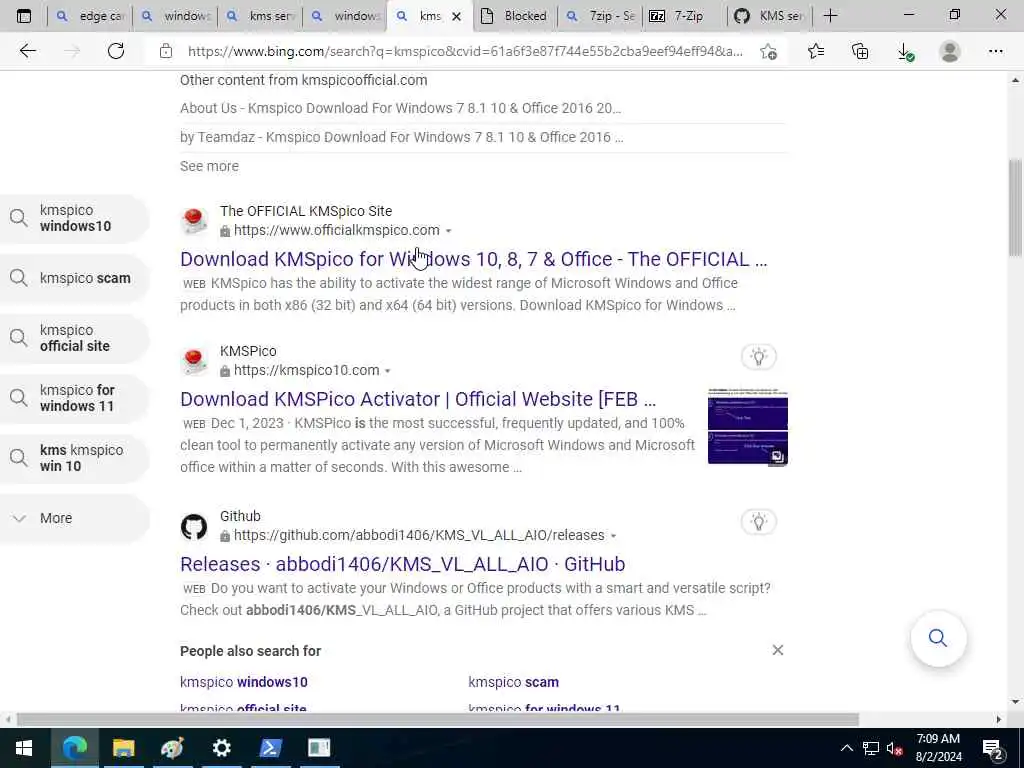Image resolution: width=1024 pixels, height=768 pixels.
Task: Open 'Releases · abbodi1406/KMS_VL_ALL_AIO' result
Action: (x=402, y=564)
